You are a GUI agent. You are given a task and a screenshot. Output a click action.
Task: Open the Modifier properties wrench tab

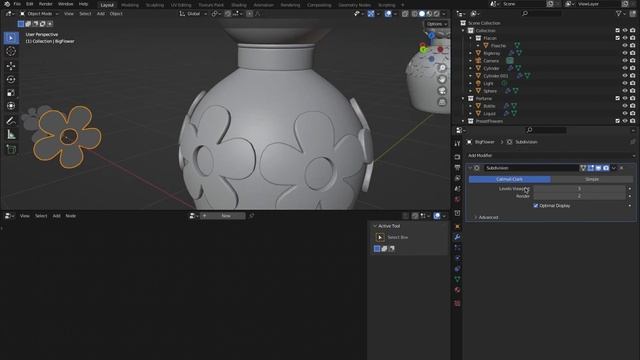[457, 237]
